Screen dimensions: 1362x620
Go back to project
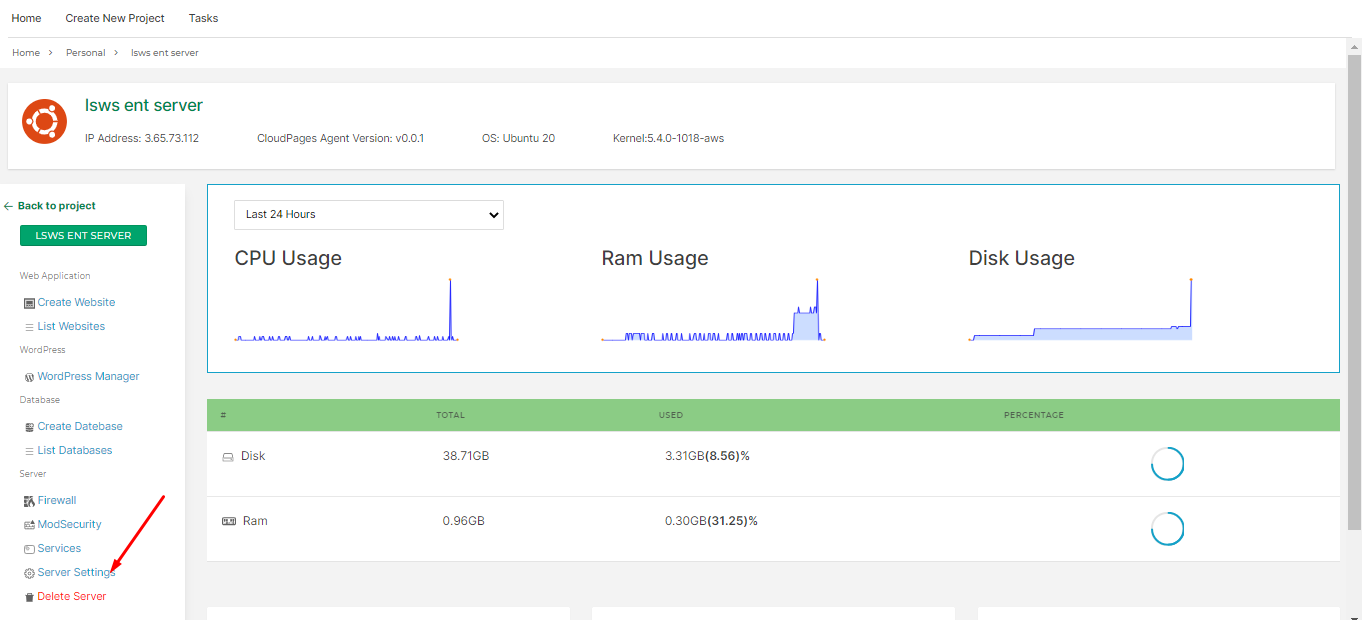click(49, 205)
